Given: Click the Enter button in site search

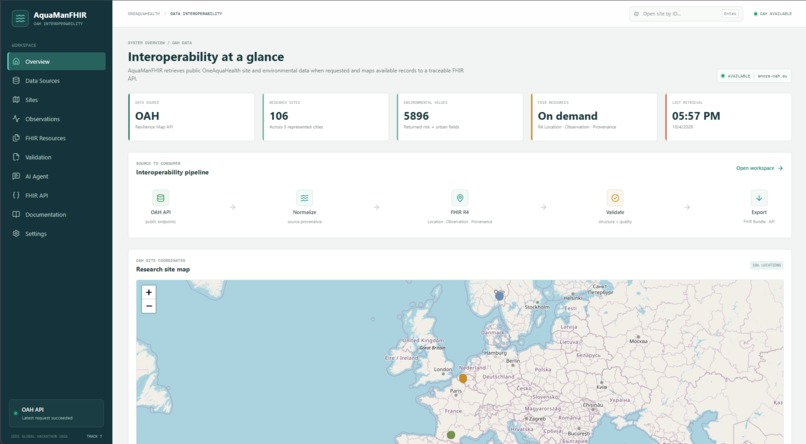Looking at the screenshot, I should 730,14.
